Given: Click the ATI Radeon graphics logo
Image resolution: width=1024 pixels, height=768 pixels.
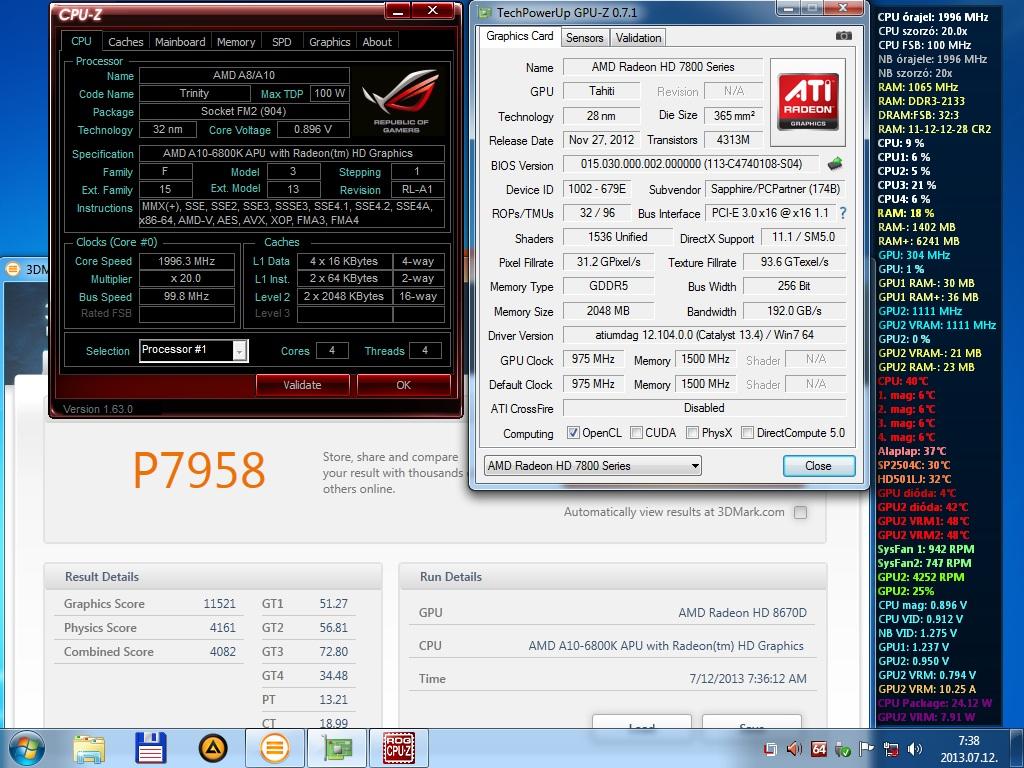Looking at the screenshot, I should point(808,102).
